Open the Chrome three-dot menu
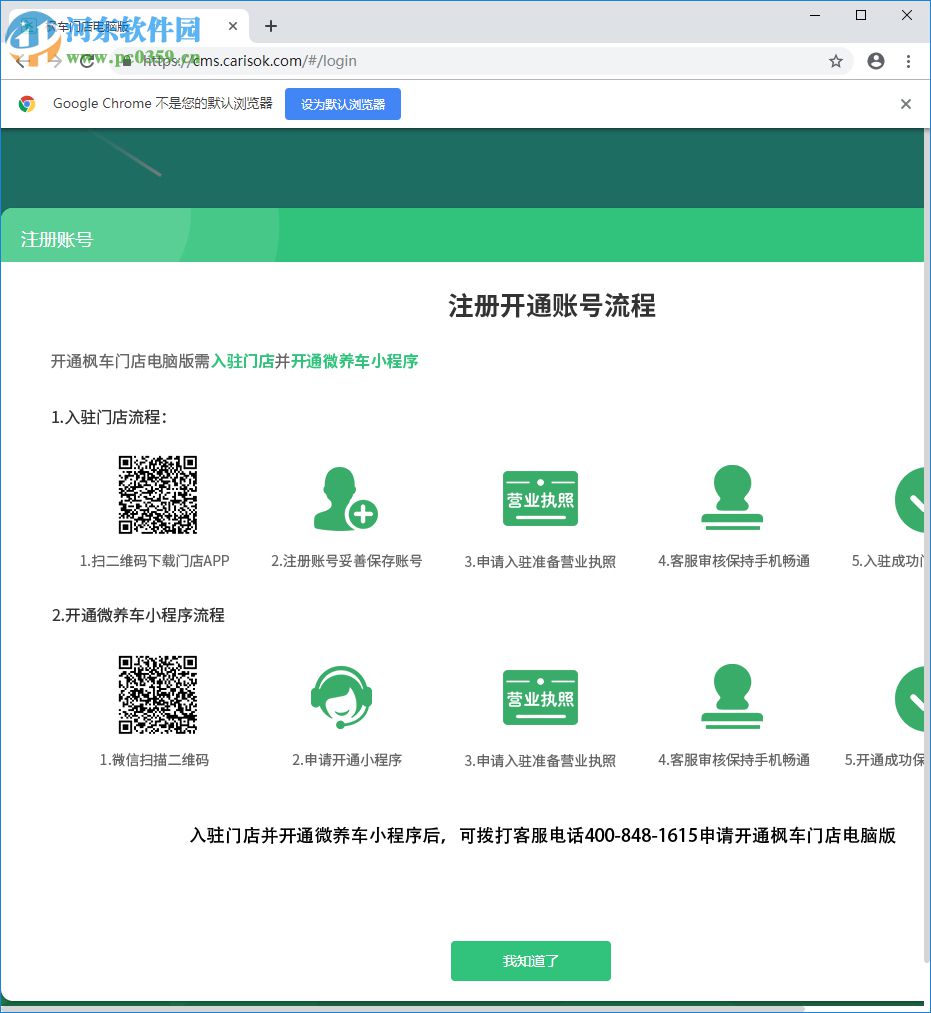This screenshot has width=931, height=1013. pyautogui.click(x=908, y=61)
